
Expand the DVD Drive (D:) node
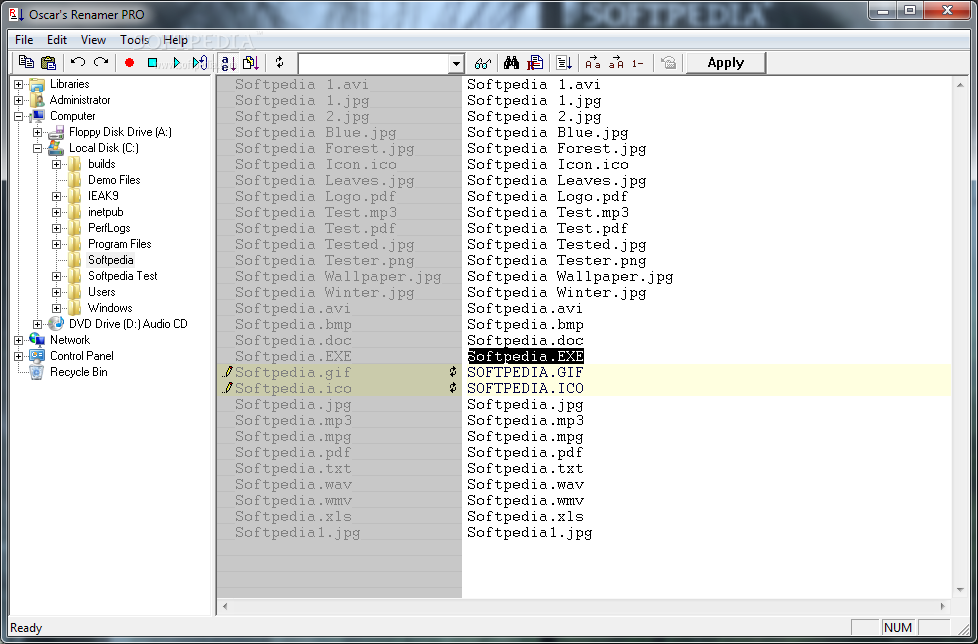click(38, 324)
